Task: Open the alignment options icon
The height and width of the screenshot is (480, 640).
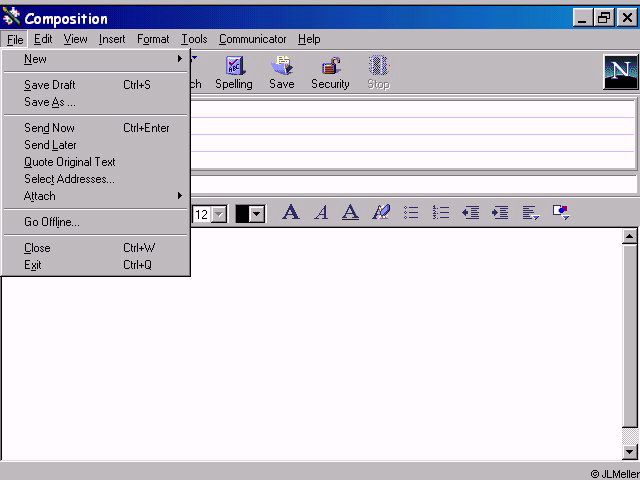Action: click(x=531, y=213)
